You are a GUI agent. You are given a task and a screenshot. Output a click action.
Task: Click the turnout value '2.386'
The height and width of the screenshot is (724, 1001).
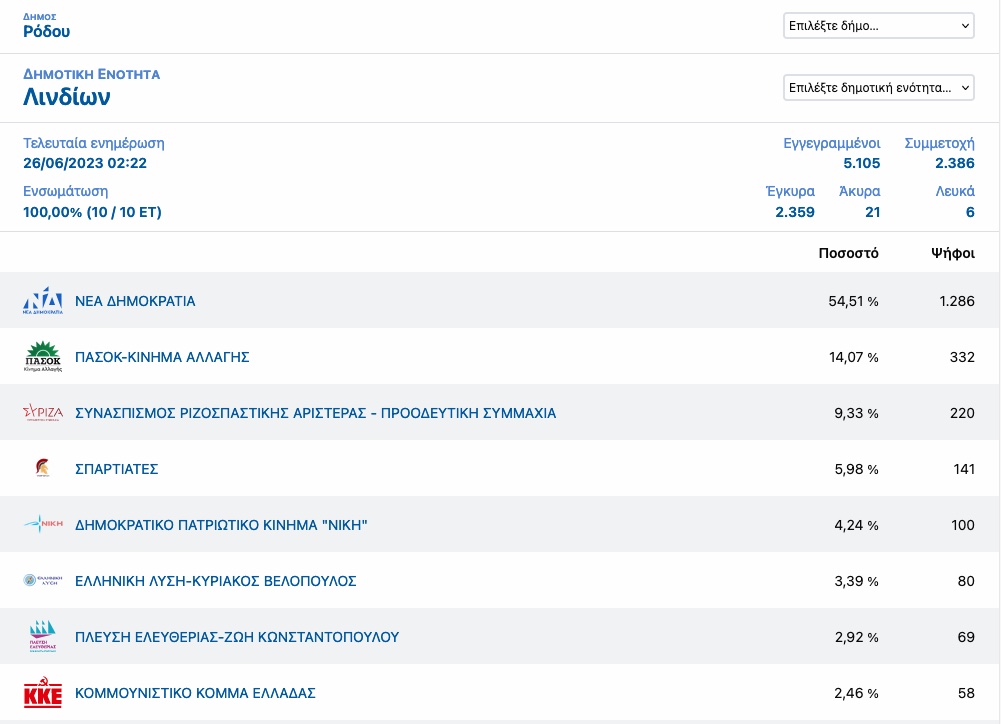click(955, 163)
